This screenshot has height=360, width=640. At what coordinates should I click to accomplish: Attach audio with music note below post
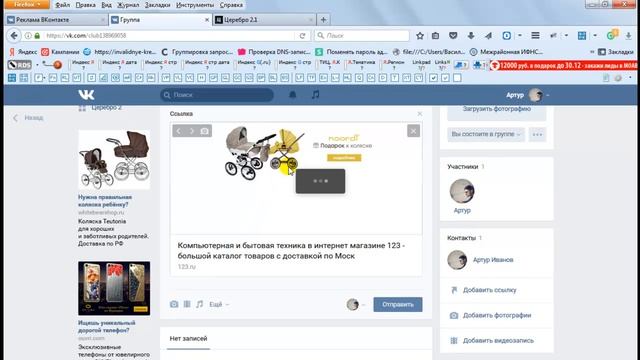(x=200, y=304)
